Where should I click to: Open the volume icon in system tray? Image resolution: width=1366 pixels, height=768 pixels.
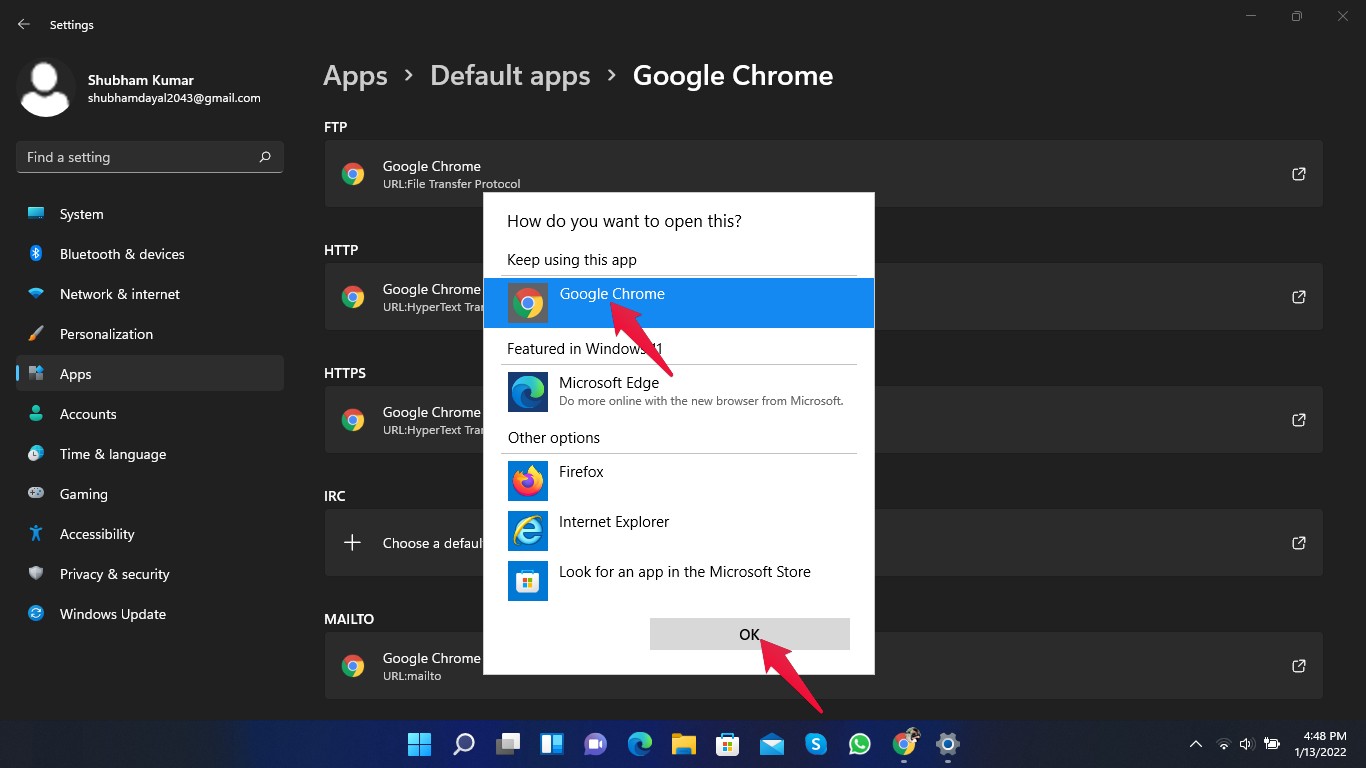point(1246,744)
